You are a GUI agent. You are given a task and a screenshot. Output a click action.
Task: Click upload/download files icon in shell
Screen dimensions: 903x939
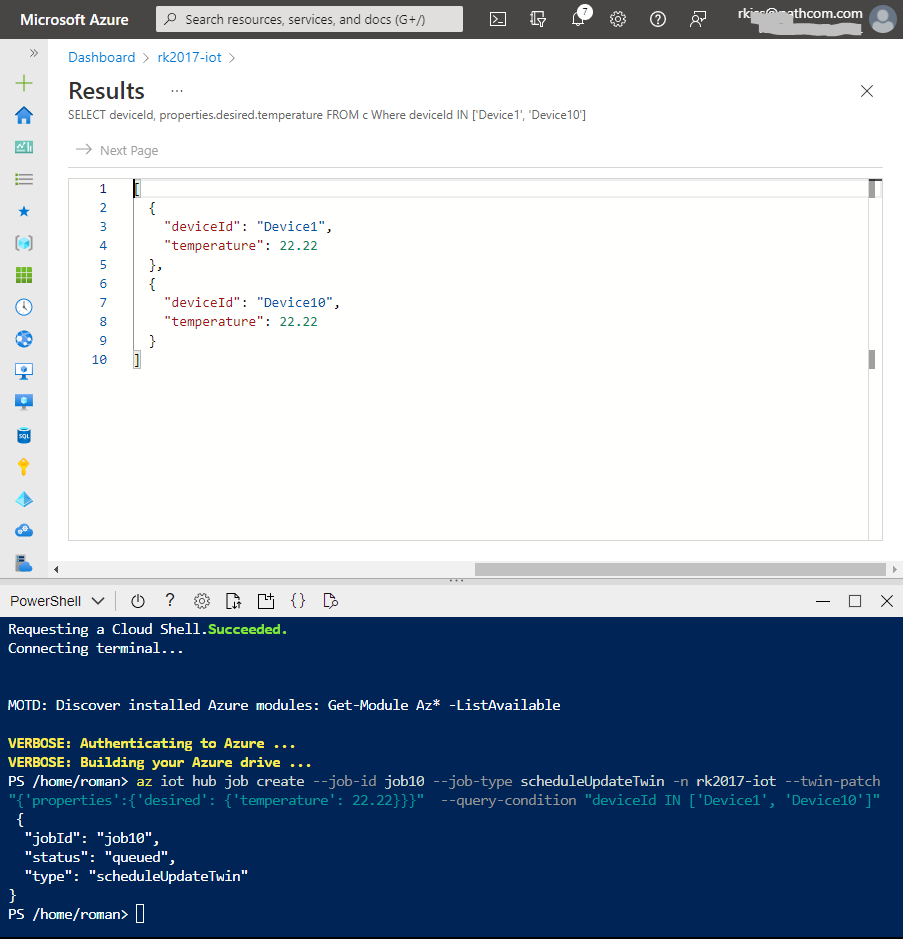coord(234,601)
